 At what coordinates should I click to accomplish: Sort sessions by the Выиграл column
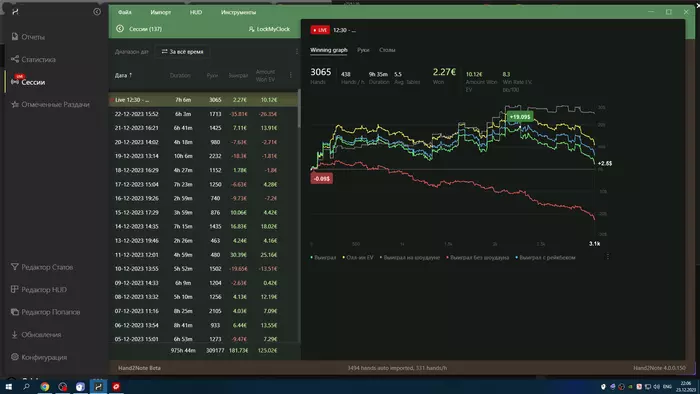click(238, 75)
